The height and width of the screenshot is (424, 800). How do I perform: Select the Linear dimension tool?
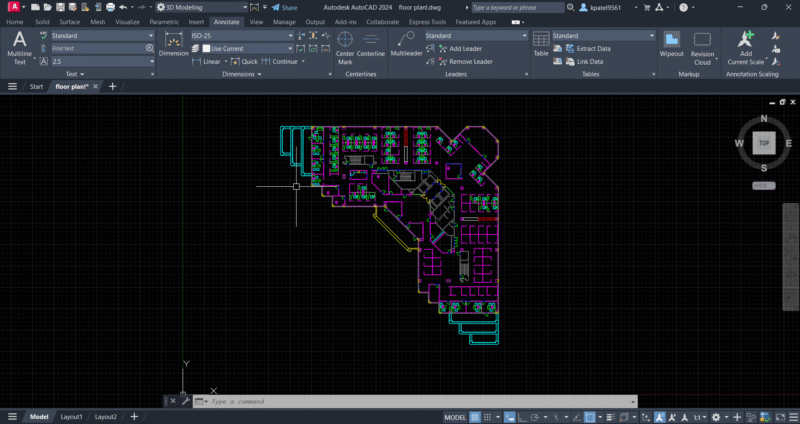click(207, 62)
